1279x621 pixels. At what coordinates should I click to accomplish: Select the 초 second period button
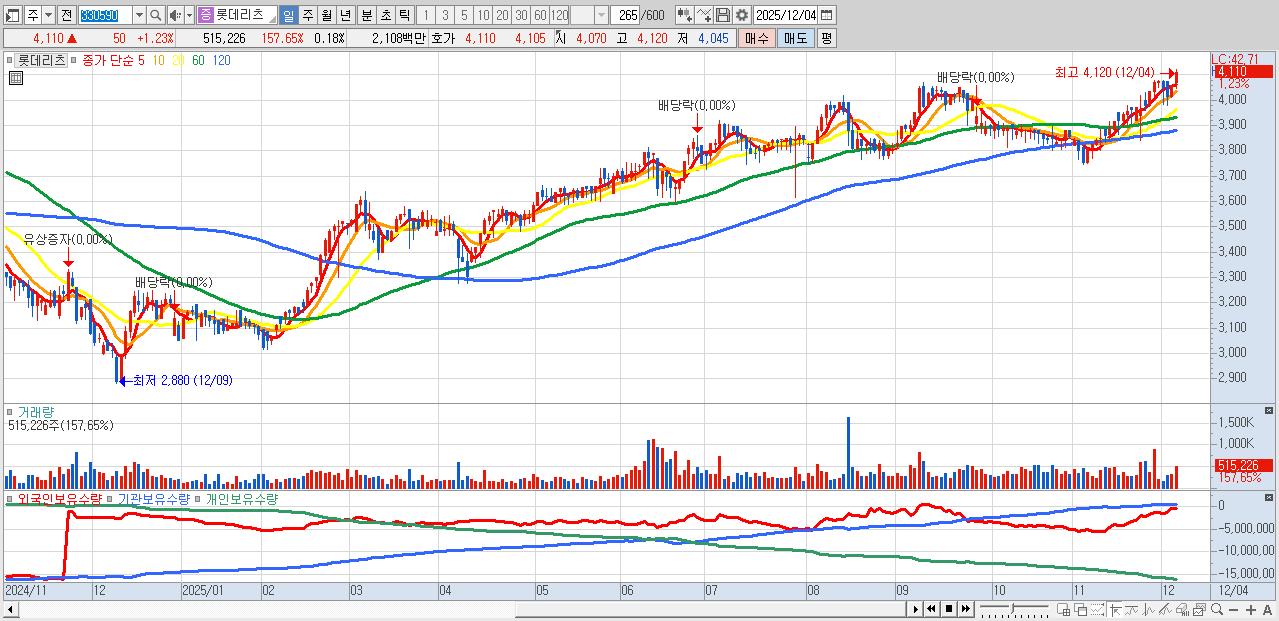click(385, 15)
